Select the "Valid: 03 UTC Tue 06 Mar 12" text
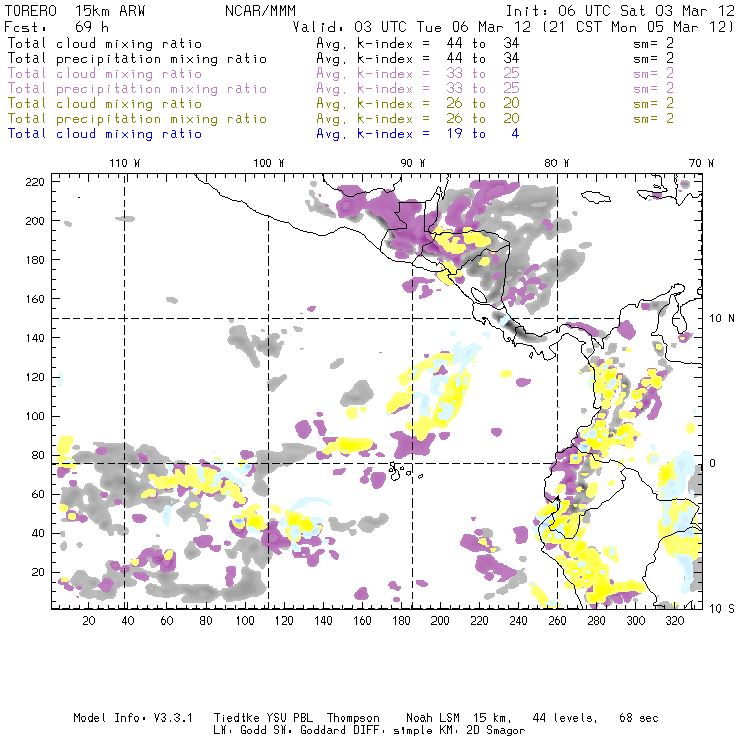This screenshot has height=740, width=740. pos(412,27)
